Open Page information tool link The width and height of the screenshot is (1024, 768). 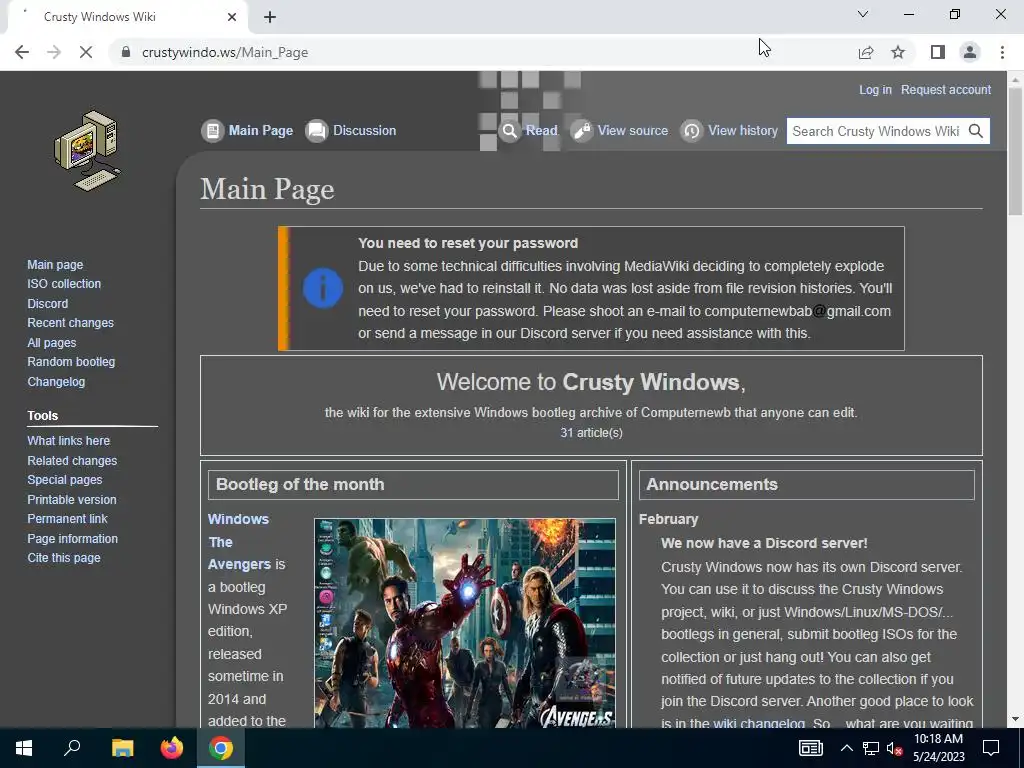[72, 539]
